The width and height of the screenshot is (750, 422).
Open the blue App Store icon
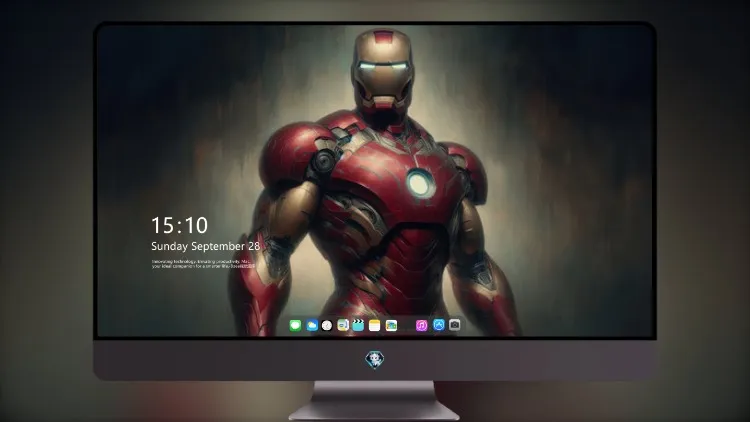439,325
